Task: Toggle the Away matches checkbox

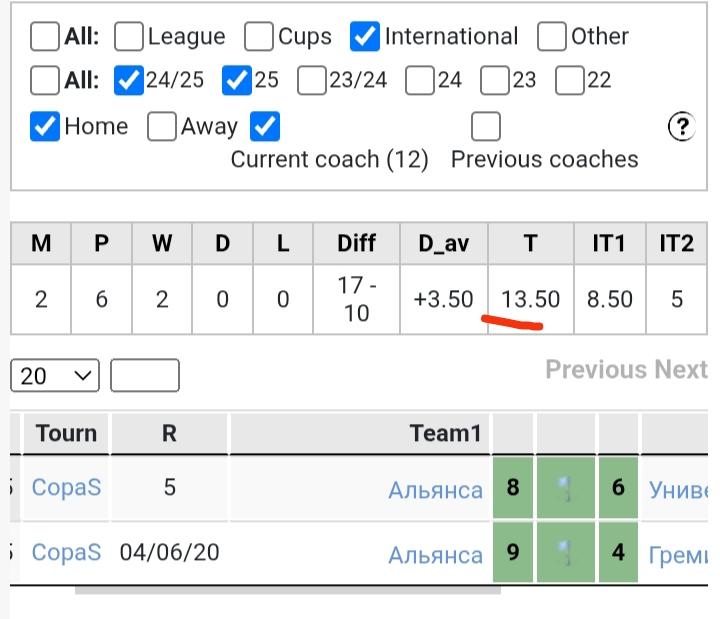Action: (162, 127)
